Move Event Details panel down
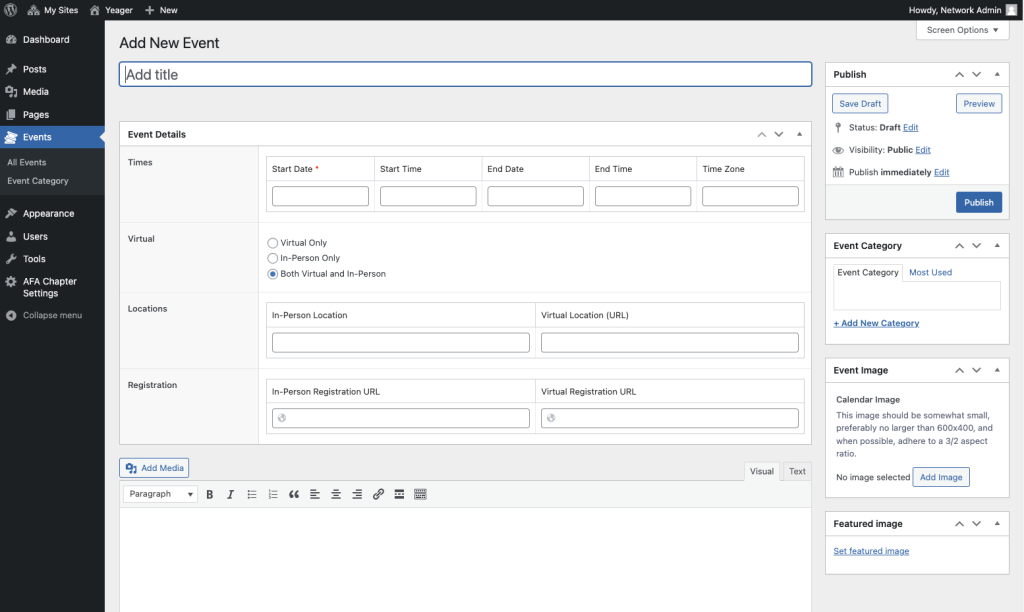Viewport: 1024px width, 612px height. (779, 135)
